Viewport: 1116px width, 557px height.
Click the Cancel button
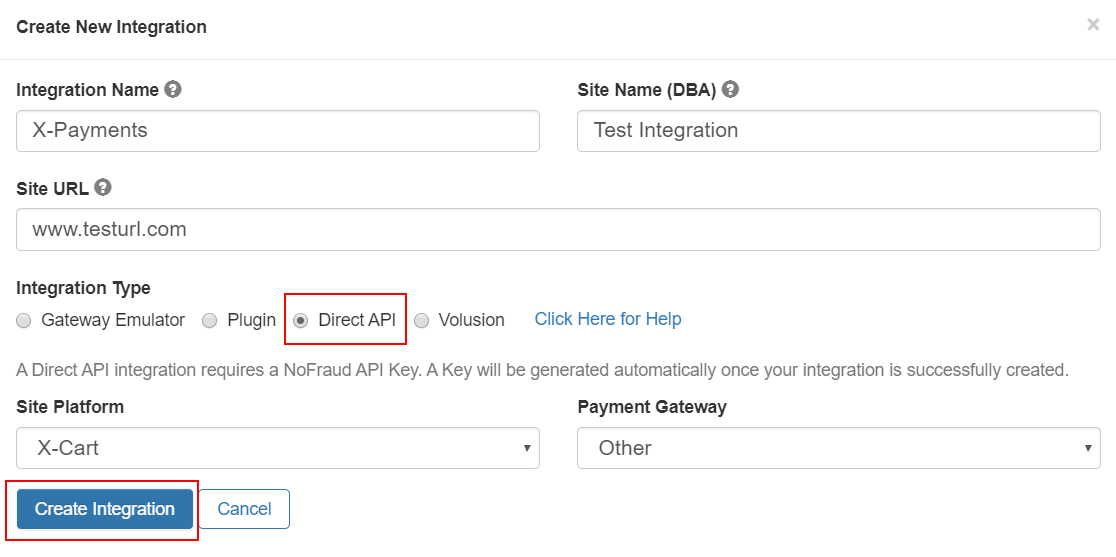(244, 509)
